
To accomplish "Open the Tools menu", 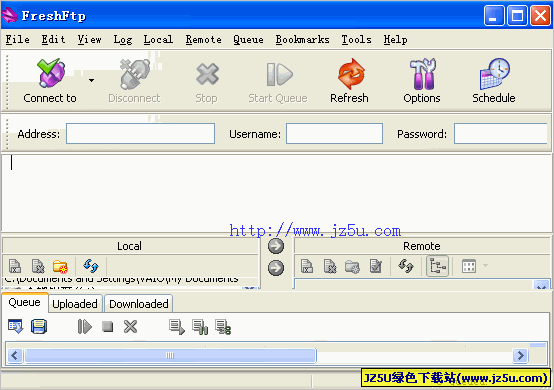I will 356,40.
